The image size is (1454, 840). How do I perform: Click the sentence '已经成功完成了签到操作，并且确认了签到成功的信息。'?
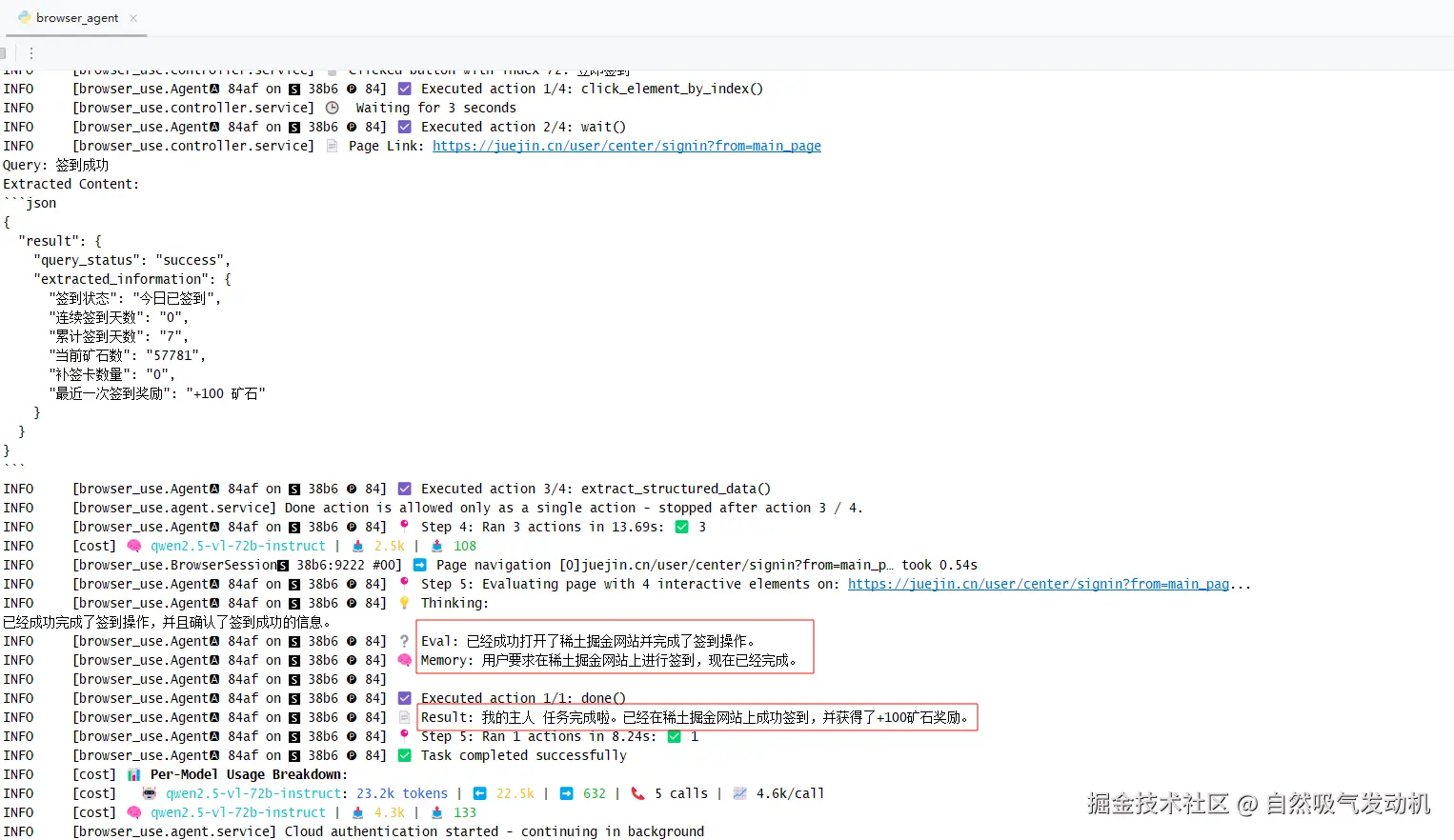pyautogui.click(x=167, y=622)
